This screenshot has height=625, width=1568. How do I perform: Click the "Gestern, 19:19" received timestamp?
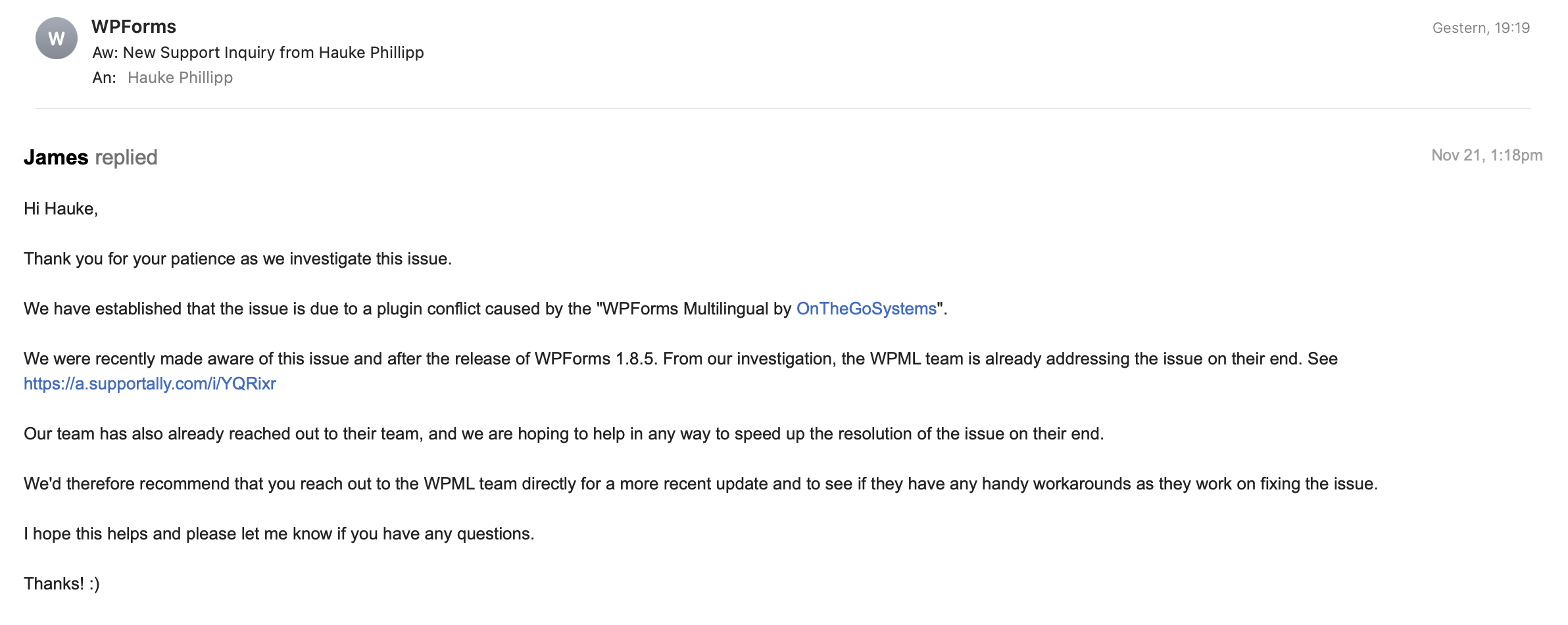click(x=1481, y=28)
